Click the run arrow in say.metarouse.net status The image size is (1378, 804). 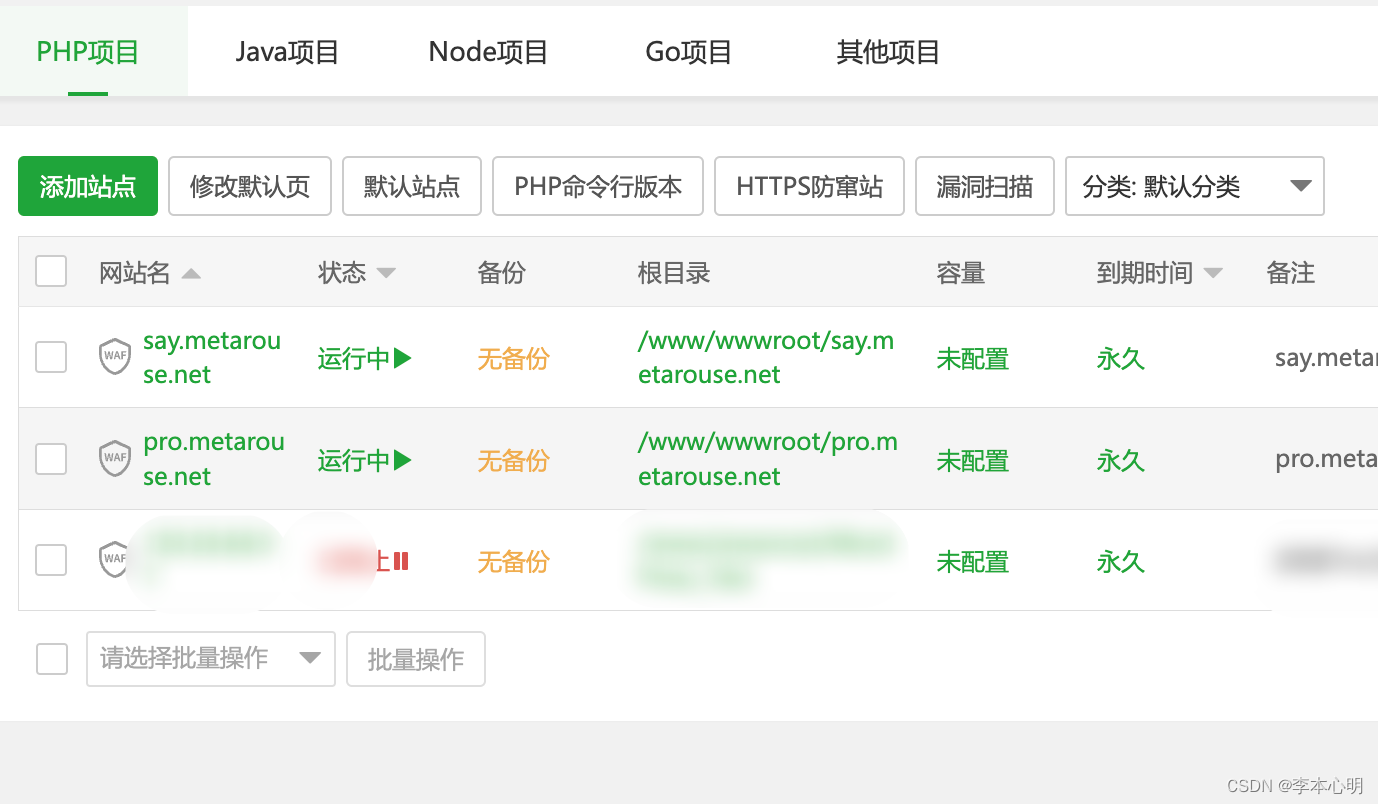403,358
